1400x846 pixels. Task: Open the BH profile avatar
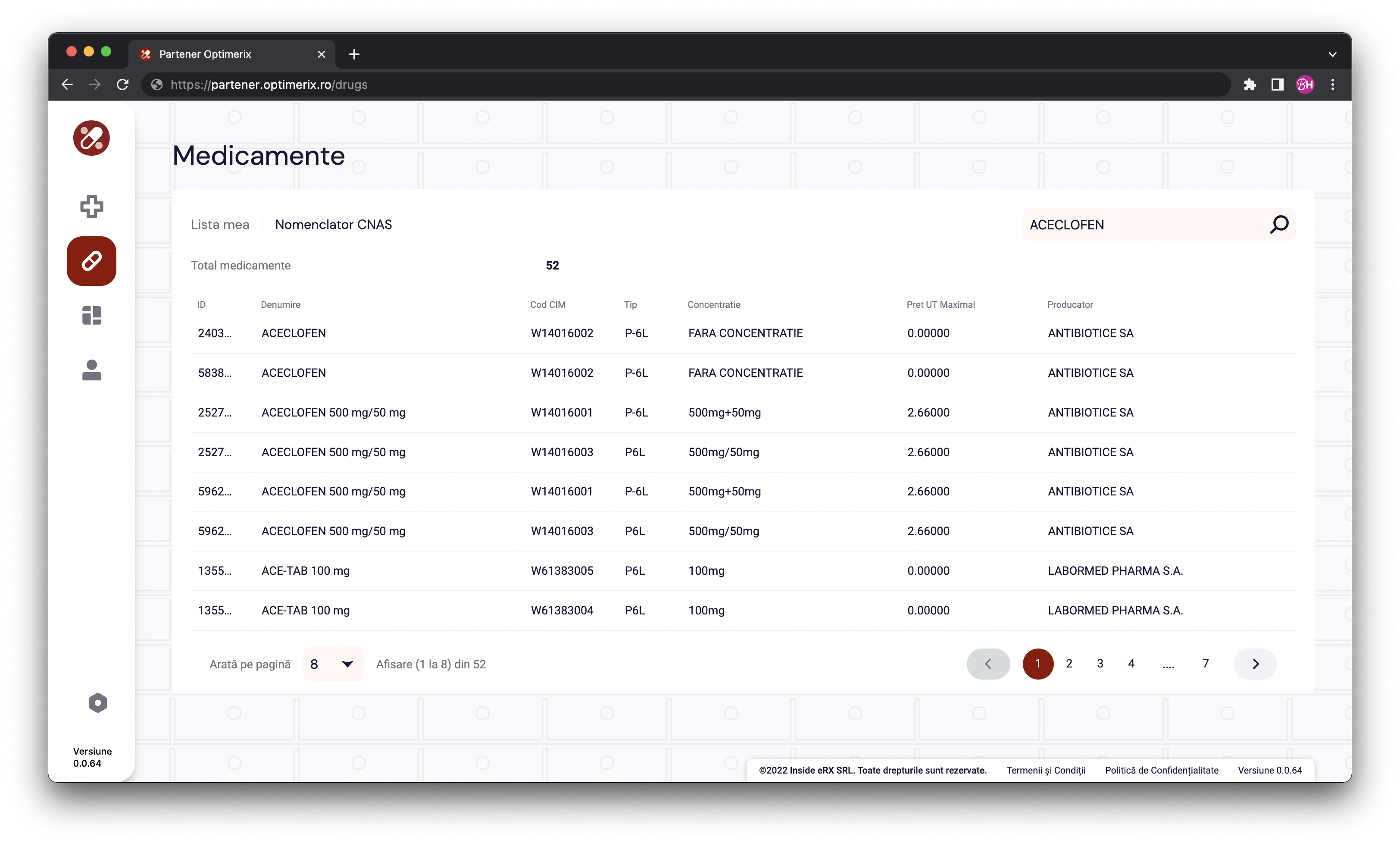pos(1305,85)
